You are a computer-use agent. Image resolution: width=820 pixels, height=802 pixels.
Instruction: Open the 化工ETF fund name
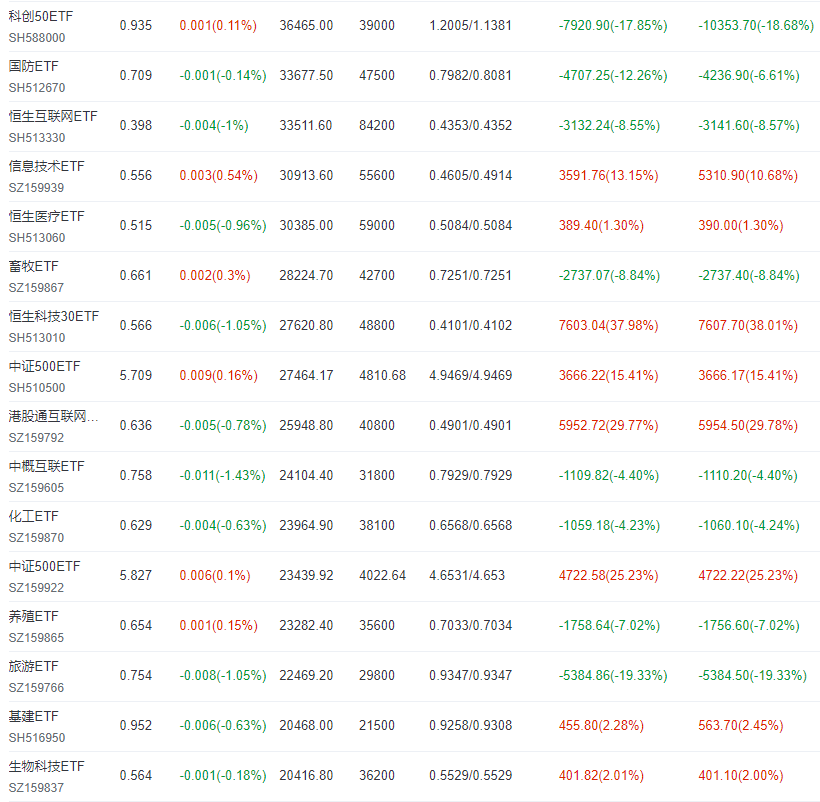pos(33,516)
